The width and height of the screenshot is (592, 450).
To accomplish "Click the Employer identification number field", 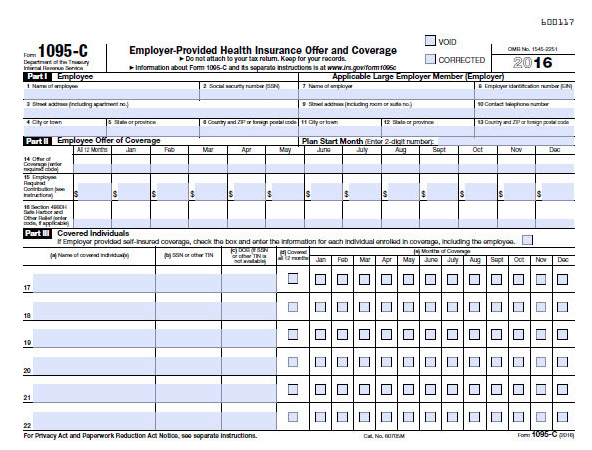I will point(525,94).
